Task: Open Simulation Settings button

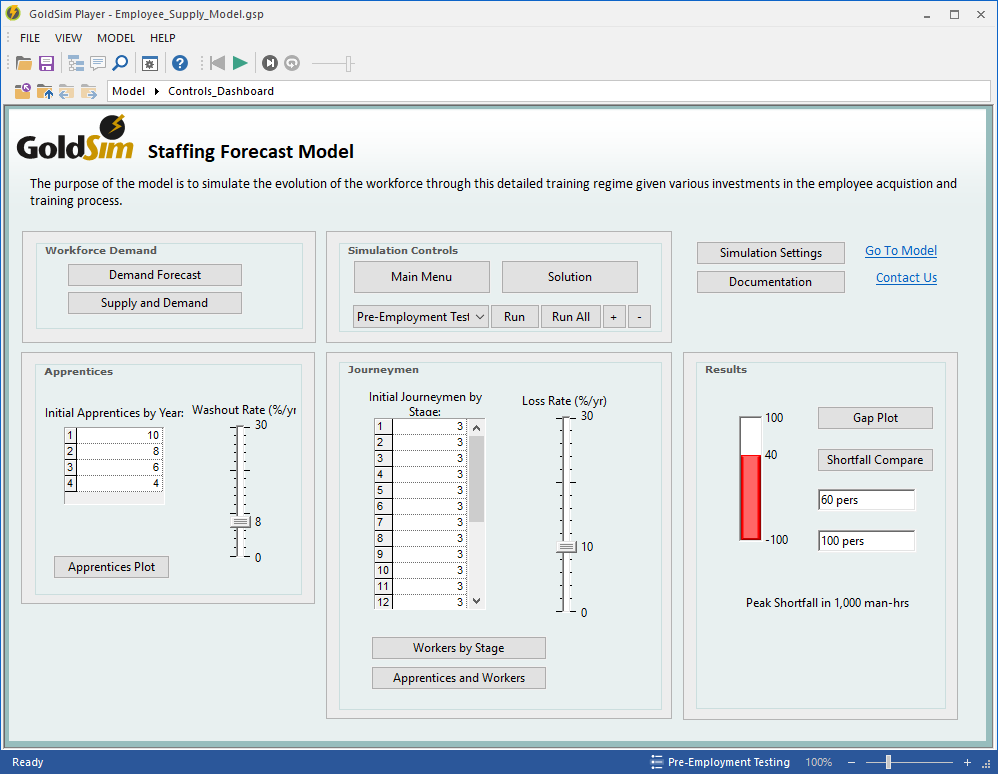Action: 771,253
